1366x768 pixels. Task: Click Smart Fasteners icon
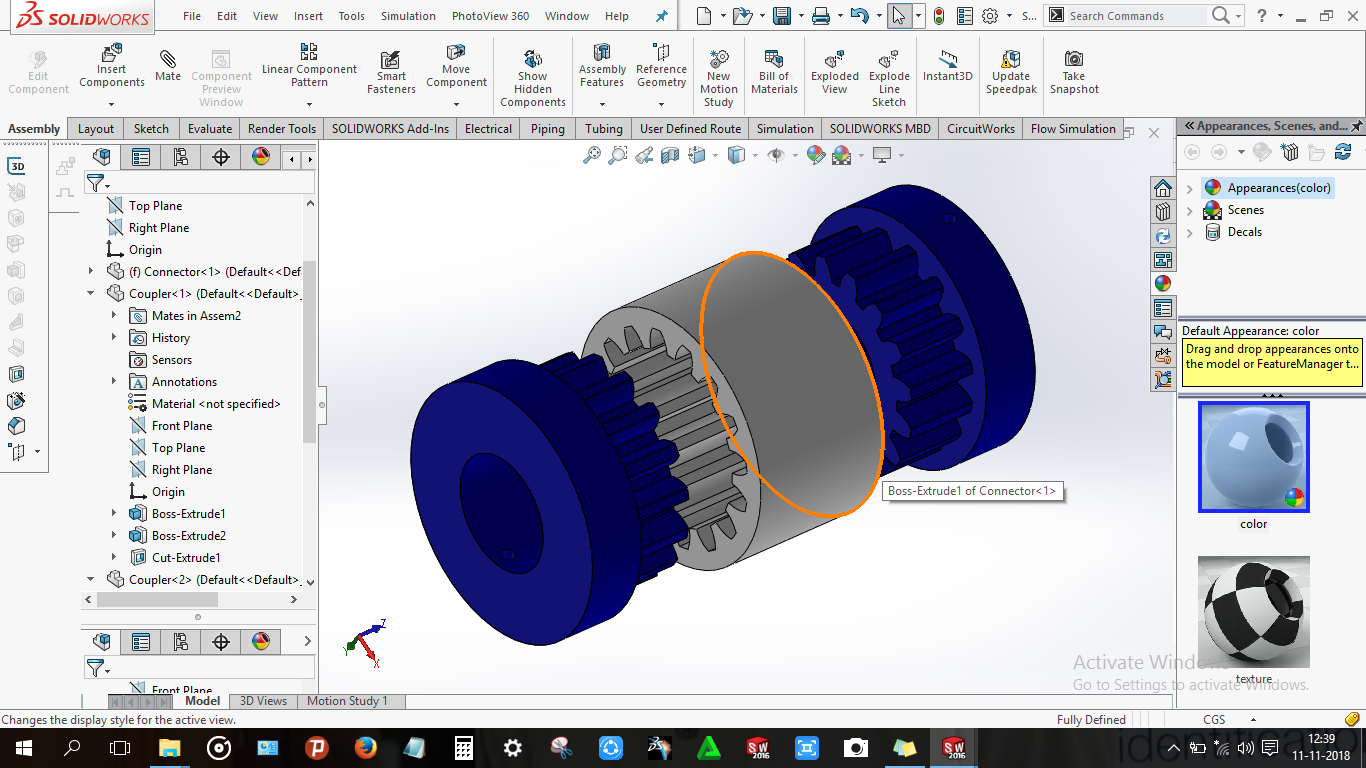(391, 72)
